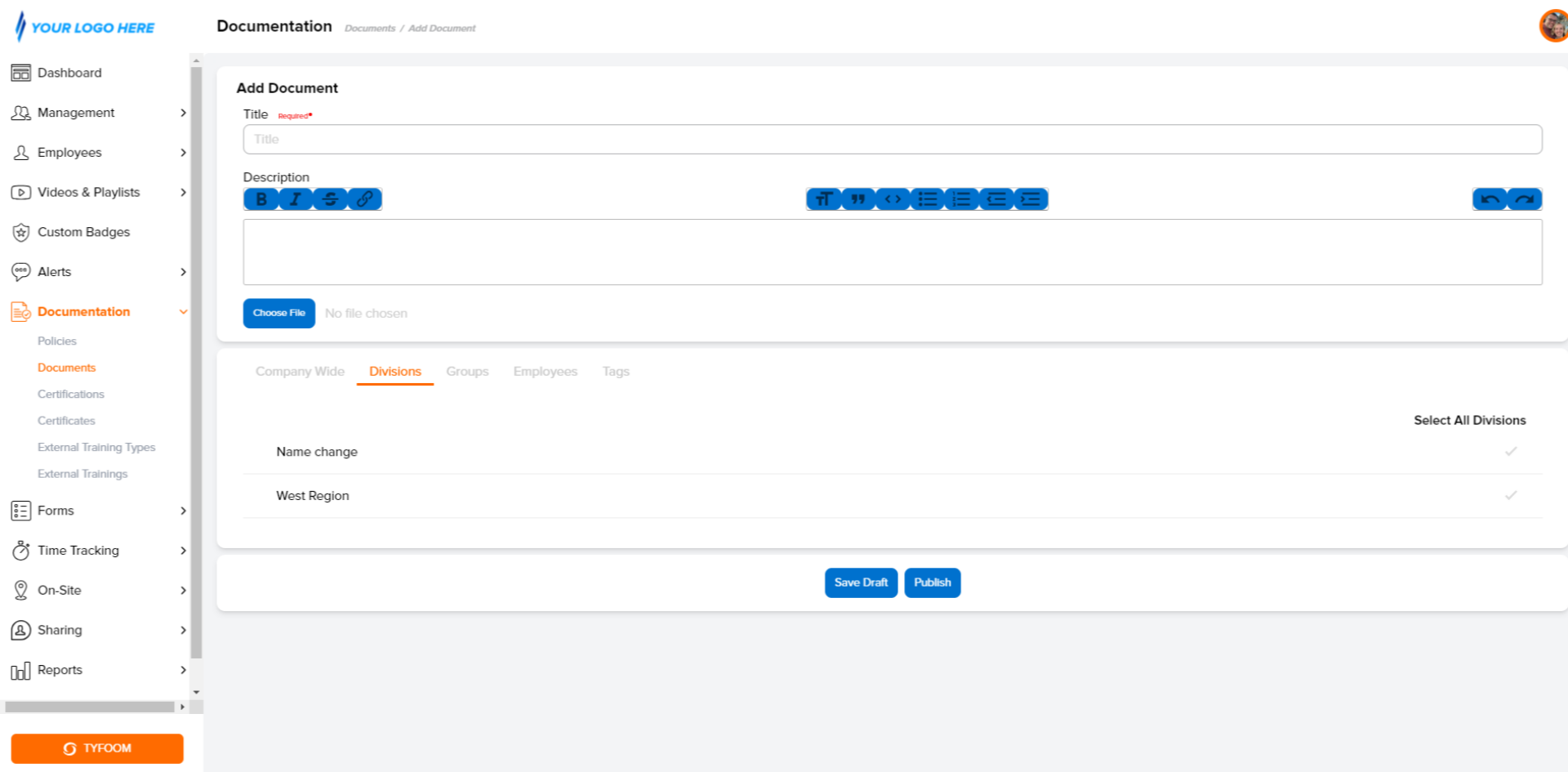
Task: Switch to the Company Wide tab
Action: pos(299,371)
